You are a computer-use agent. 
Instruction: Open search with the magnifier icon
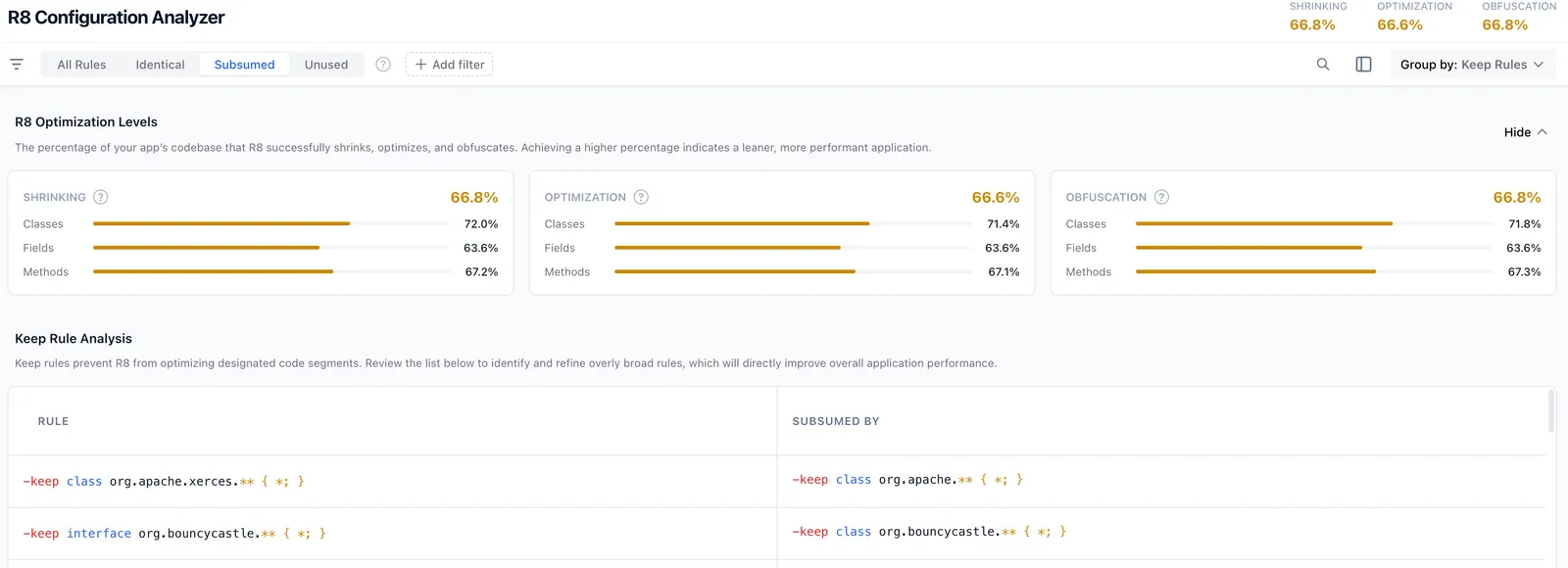(x=1323, y=65)
